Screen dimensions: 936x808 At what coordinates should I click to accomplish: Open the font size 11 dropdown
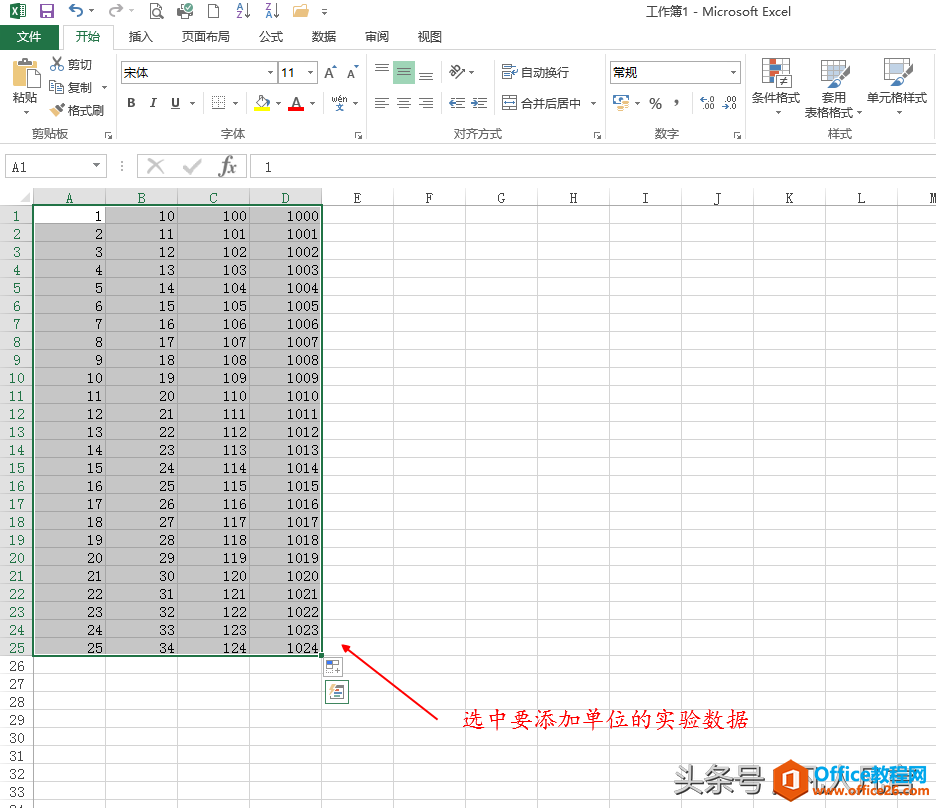[x=310, y=72]
